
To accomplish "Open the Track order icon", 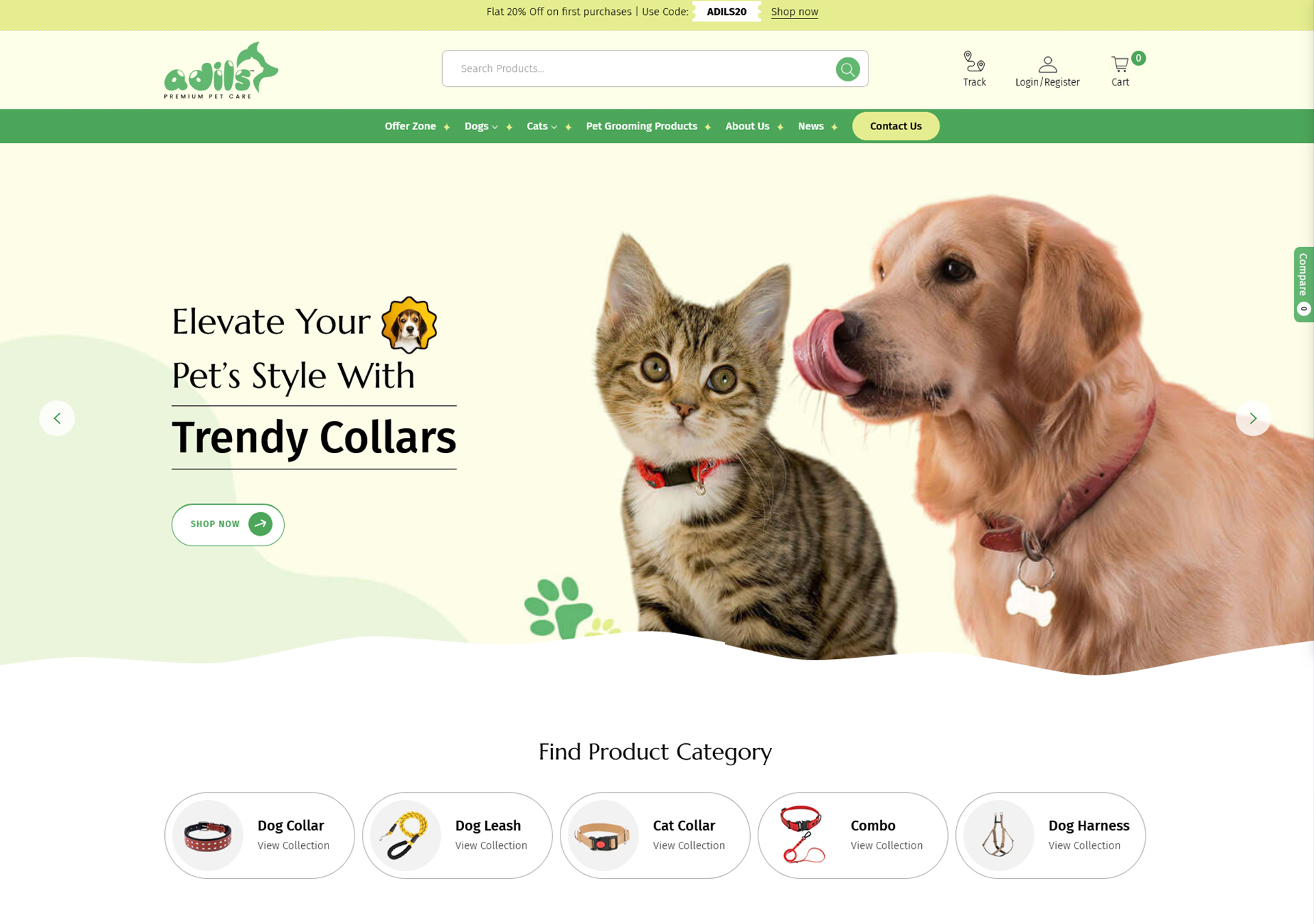I will pos(974,62).
